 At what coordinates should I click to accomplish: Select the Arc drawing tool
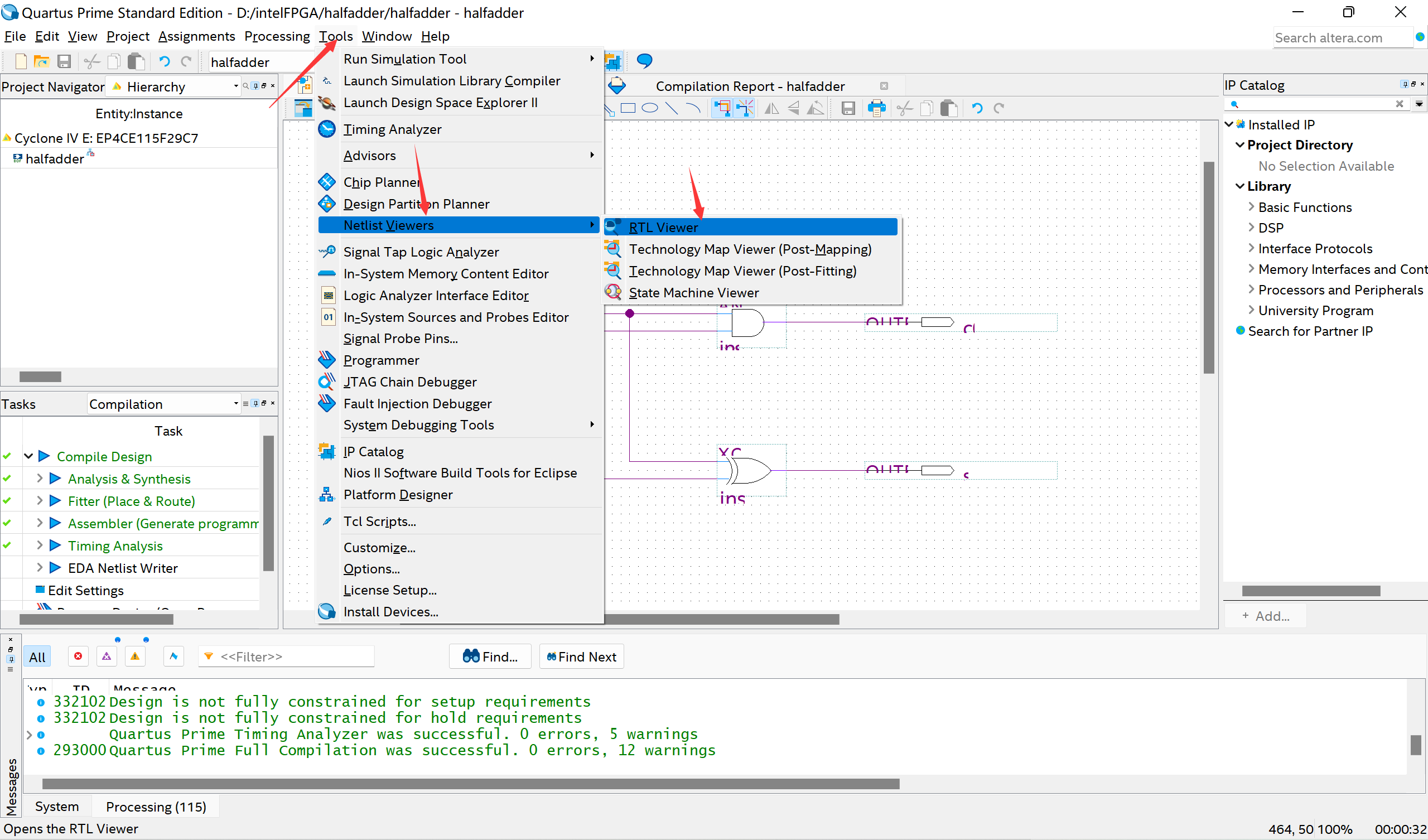pyautogui.click(x=692, y=108)
